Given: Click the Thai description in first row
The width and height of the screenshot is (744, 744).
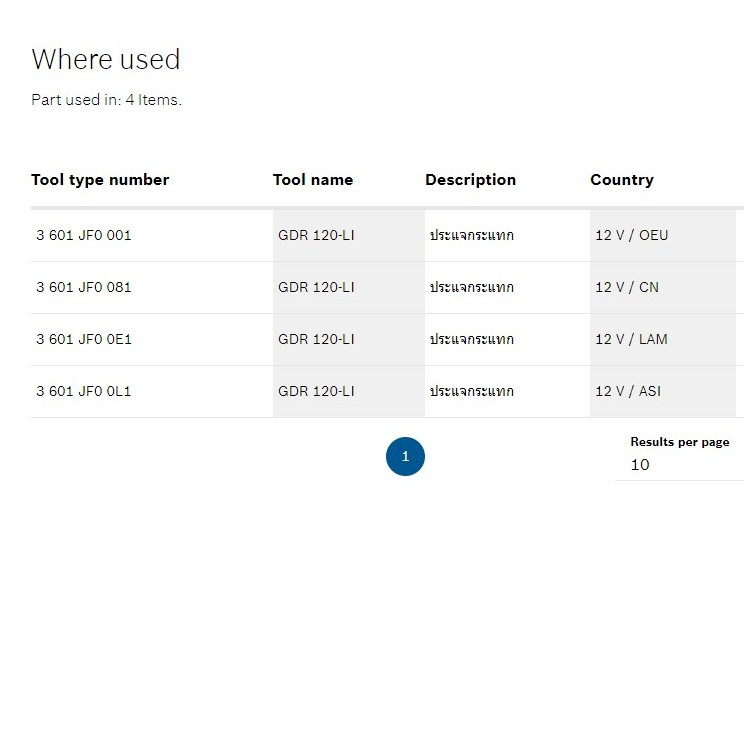Looking at the screenshot, I should pos(472,235).
